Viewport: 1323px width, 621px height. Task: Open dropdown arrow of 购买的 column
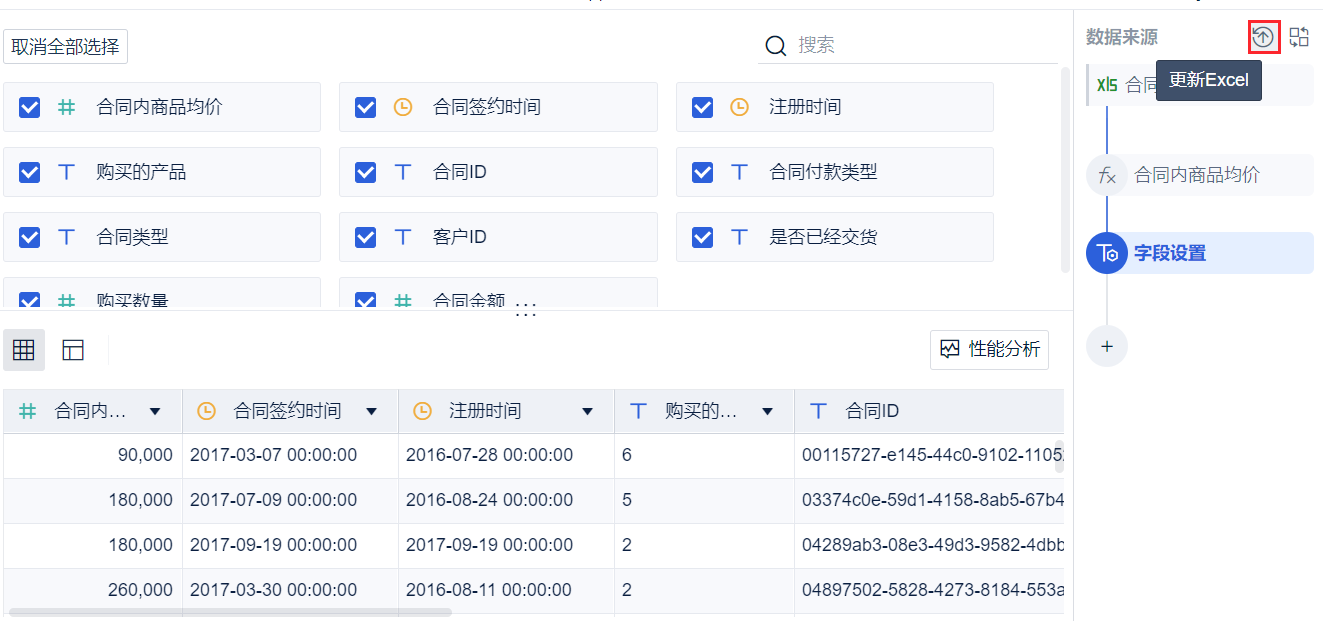(767, 411)
